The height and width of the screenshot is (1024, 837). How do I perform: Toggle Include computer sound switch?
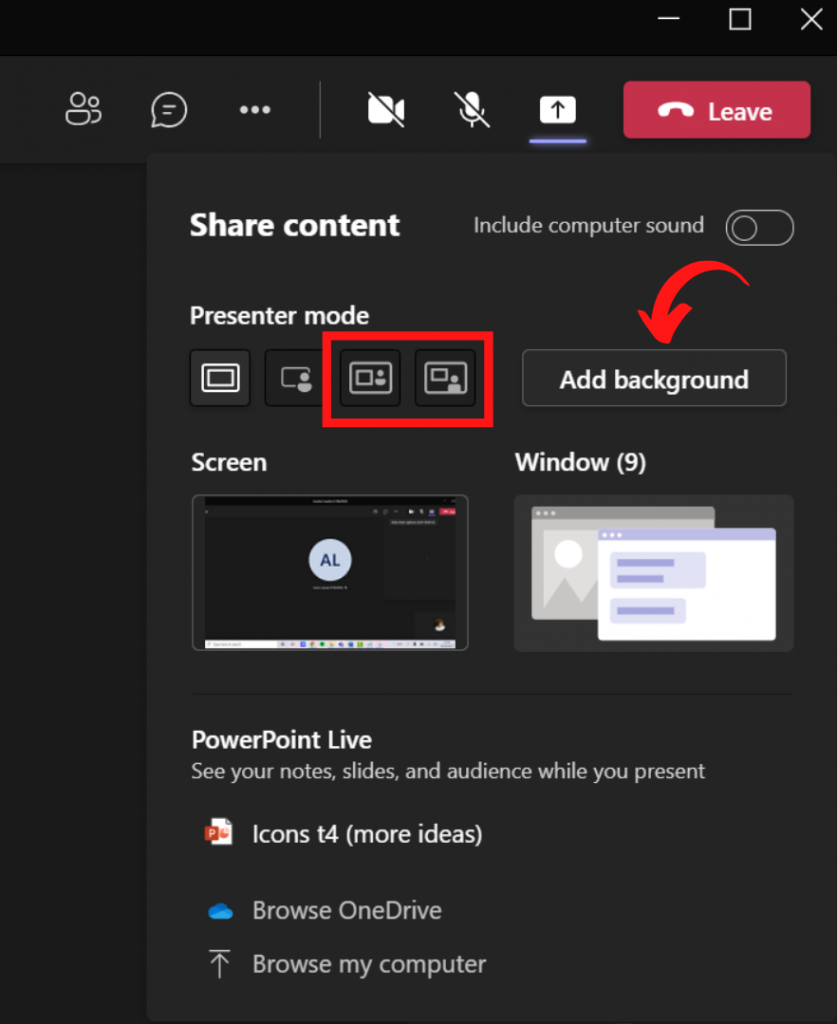point(759,227)
